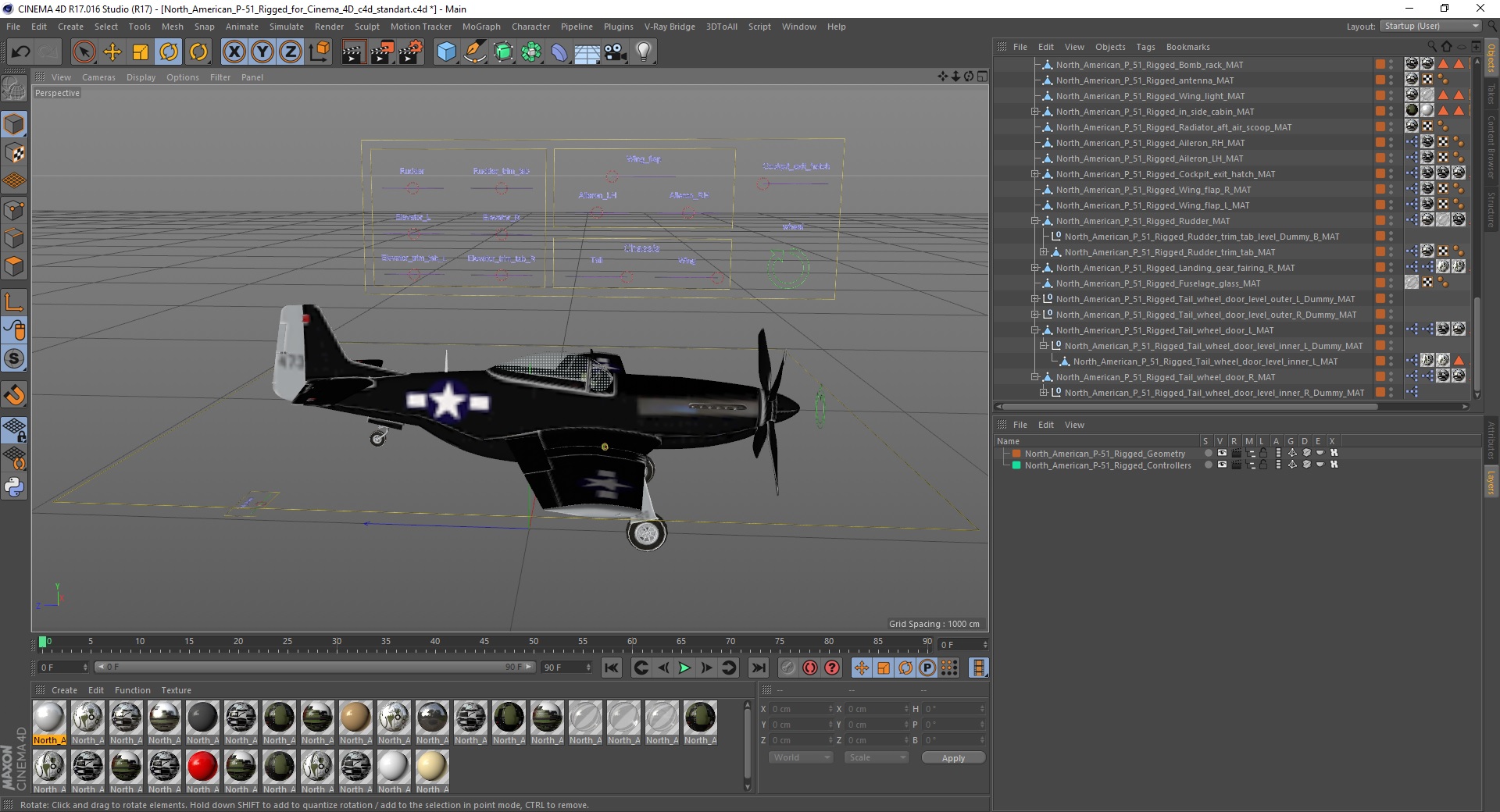Toggle visibility of Rigged_Geometry layer
Screen dimensions: 1500x812
point(1222,453)
